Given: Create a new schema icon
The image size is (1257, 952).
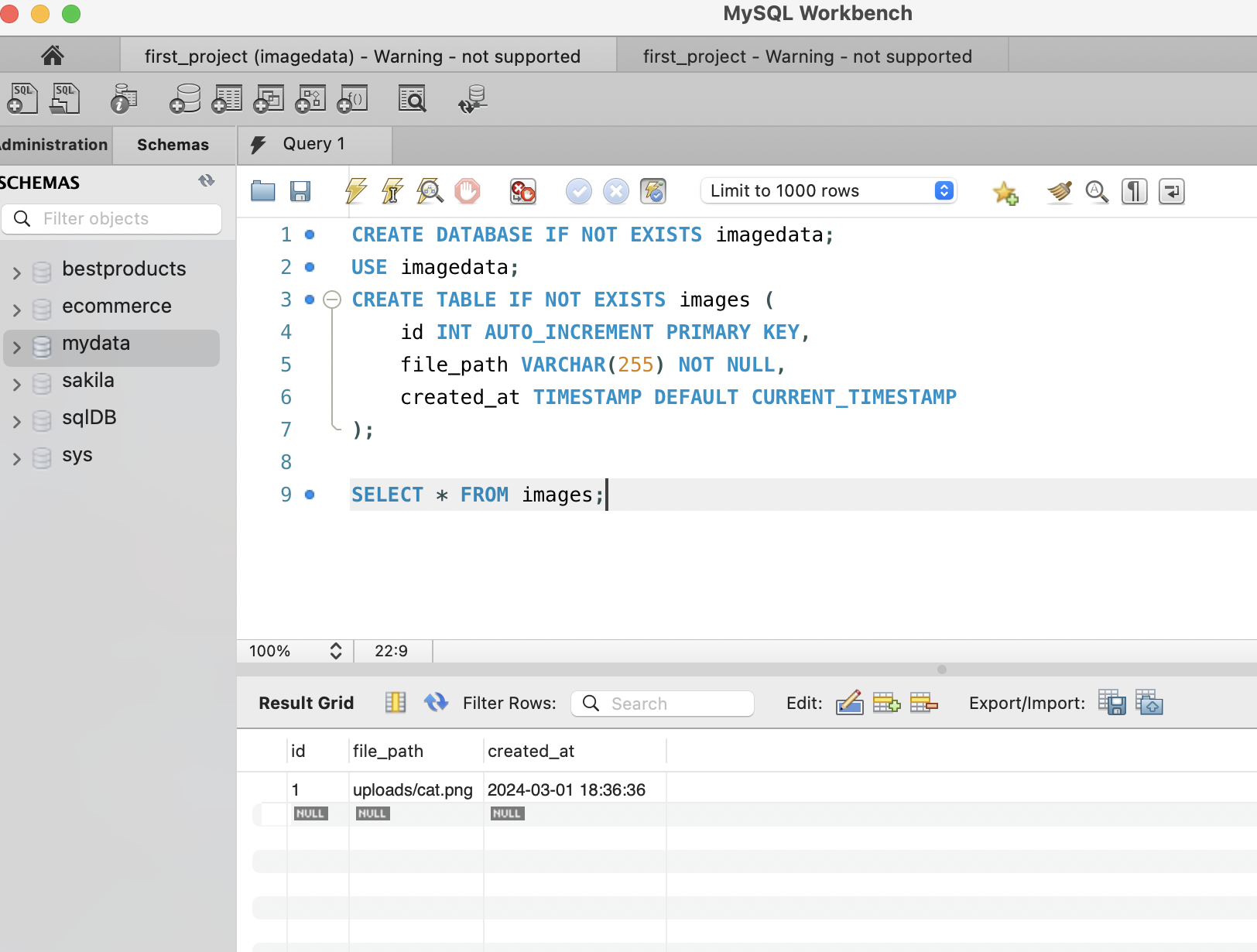Looking at the screenshot, I should (185, 99).
